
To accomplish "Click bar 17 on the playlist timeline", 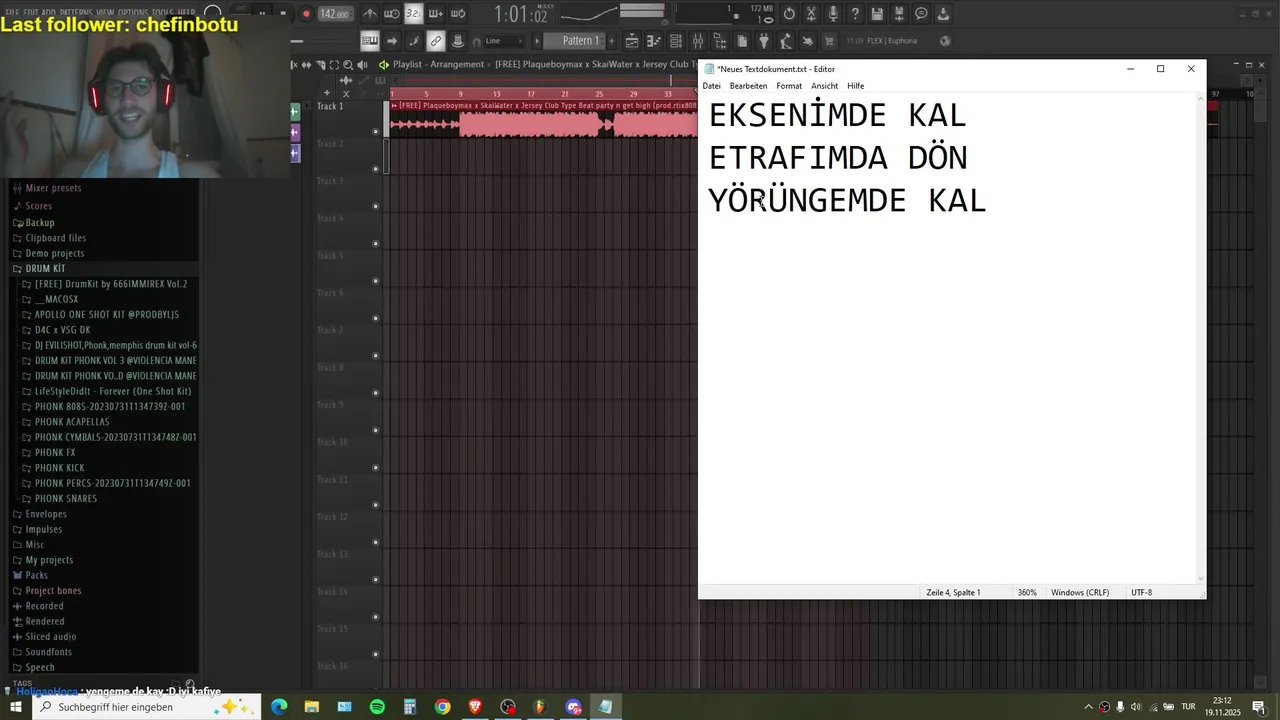I will [x=531, y=94].
